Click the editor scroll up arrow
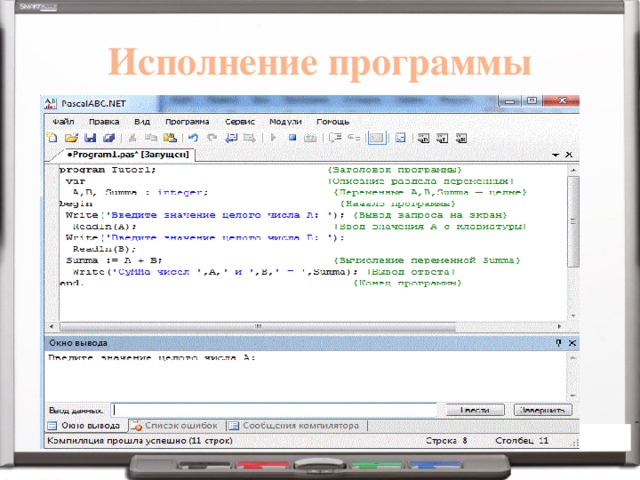The image size is (640, 480). click(x=573, y=170)
